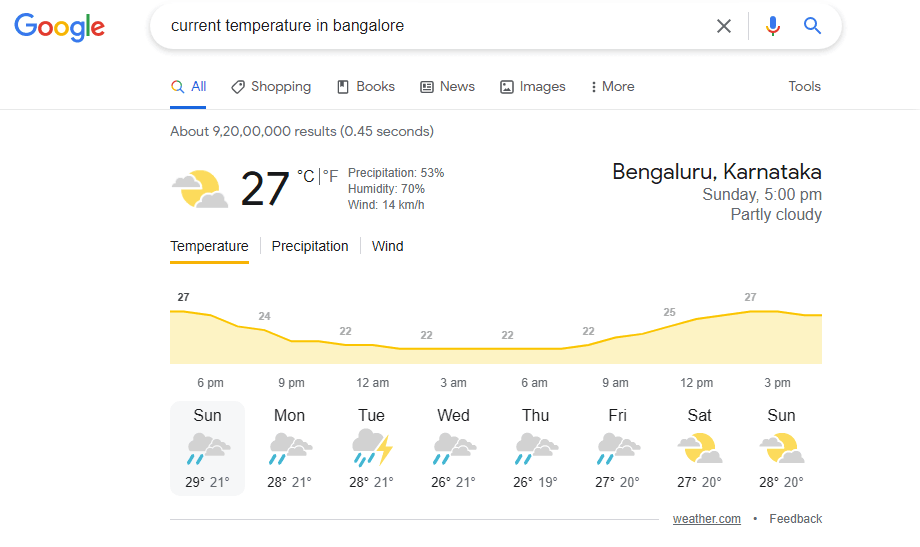Visit the weather.com source link
This screenshot has width=920, height=547.
706,519
